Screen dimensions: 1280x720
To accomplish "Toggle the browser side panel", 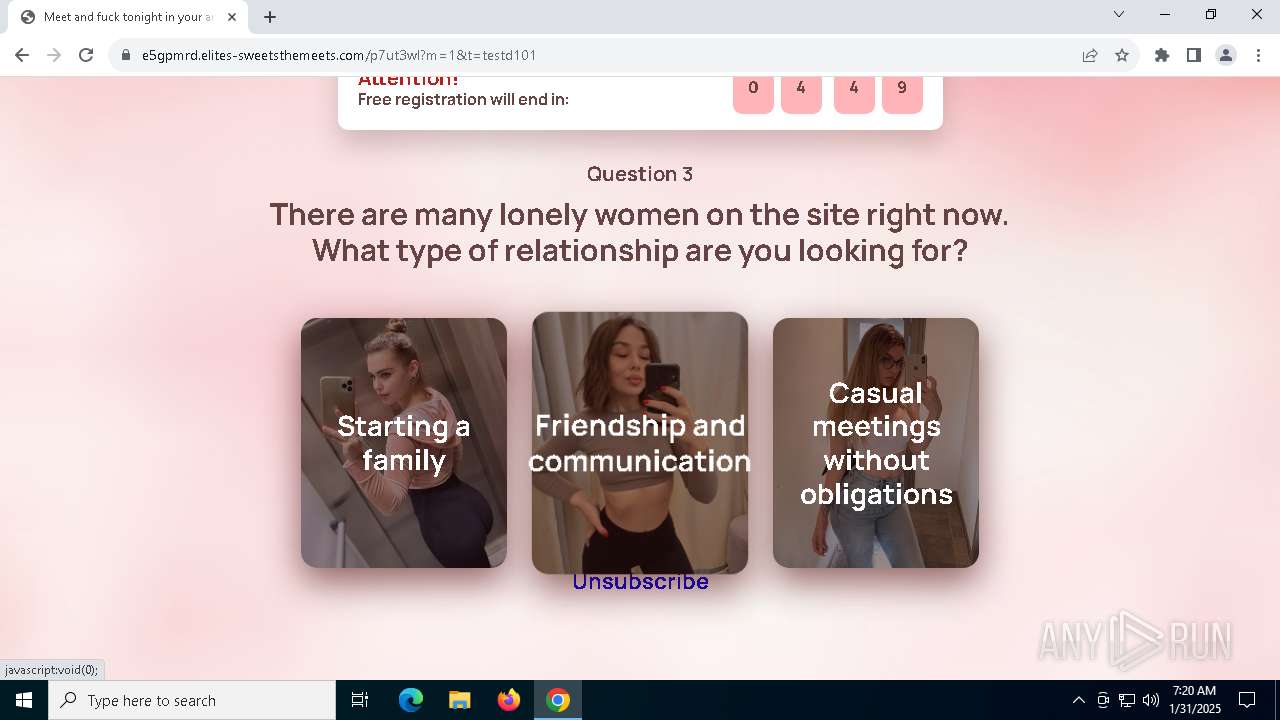I will [x=1194, y=55].
